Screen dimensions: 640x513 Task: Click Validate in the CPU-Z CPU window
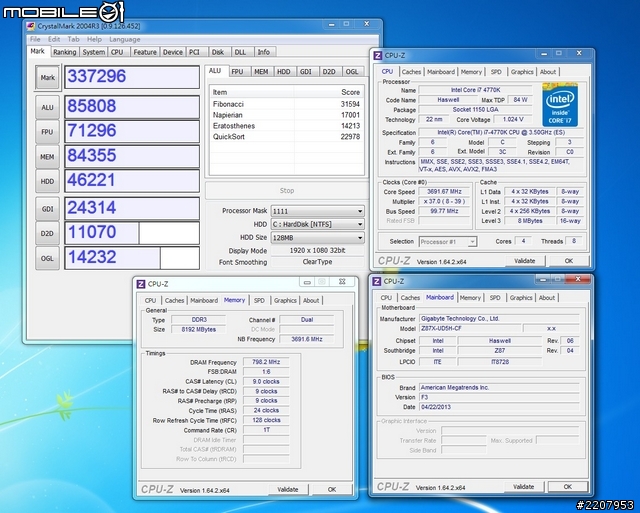point(524,261)
